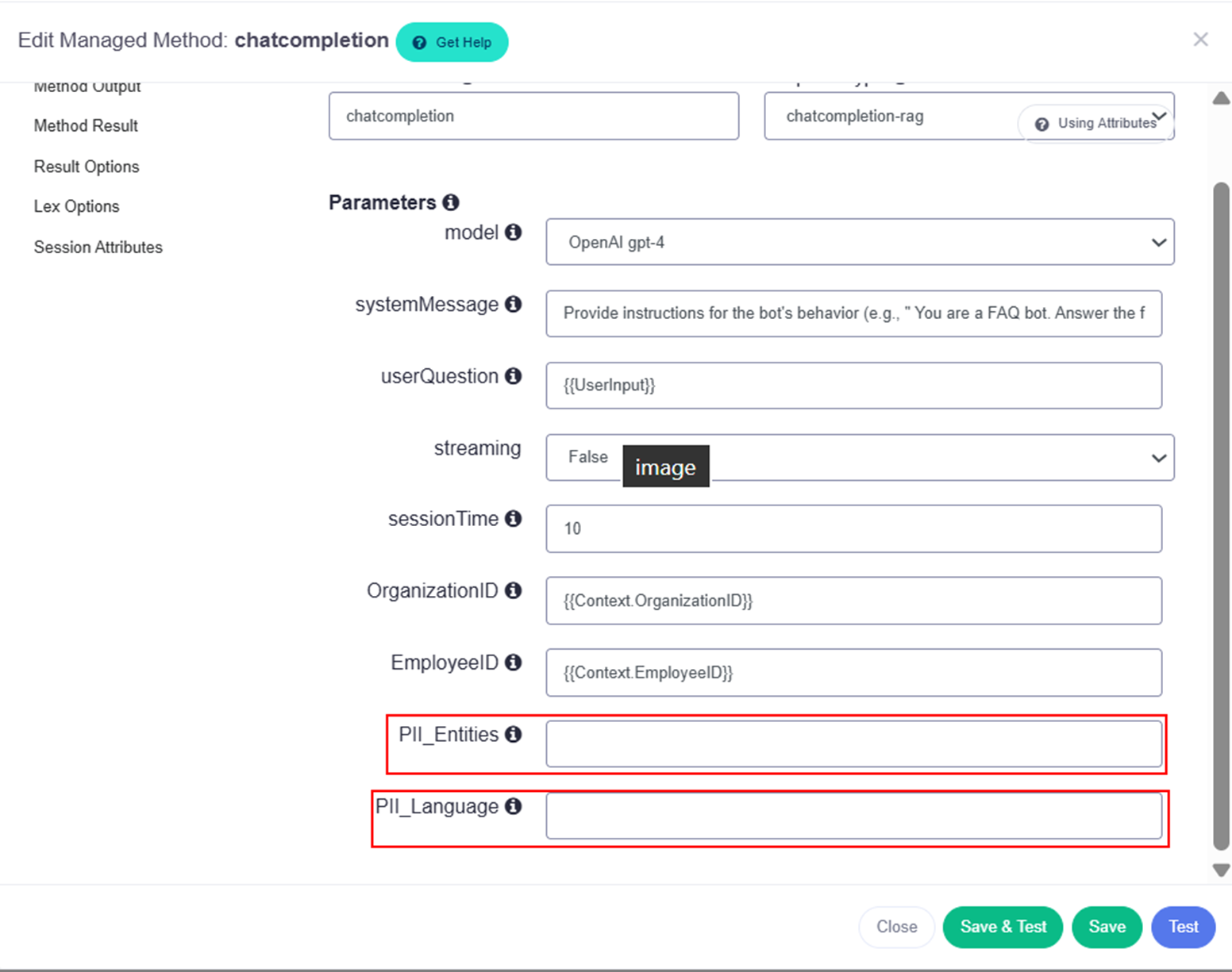Select Lex Options in left sidebar

point(76,206)
